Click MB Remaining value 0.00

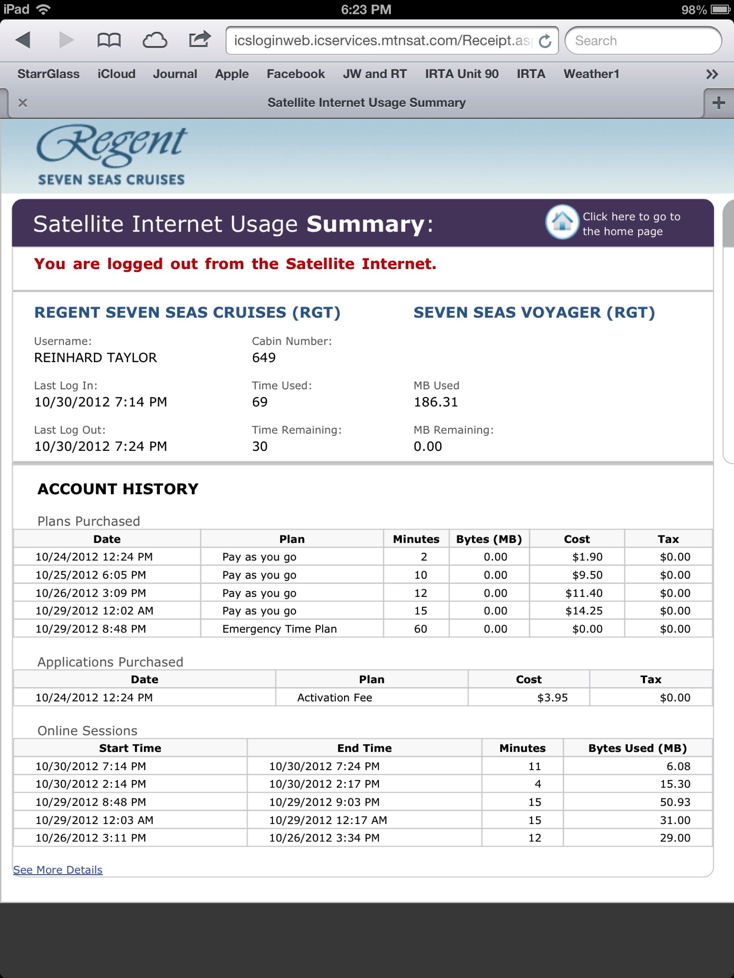tap(427, 446)
